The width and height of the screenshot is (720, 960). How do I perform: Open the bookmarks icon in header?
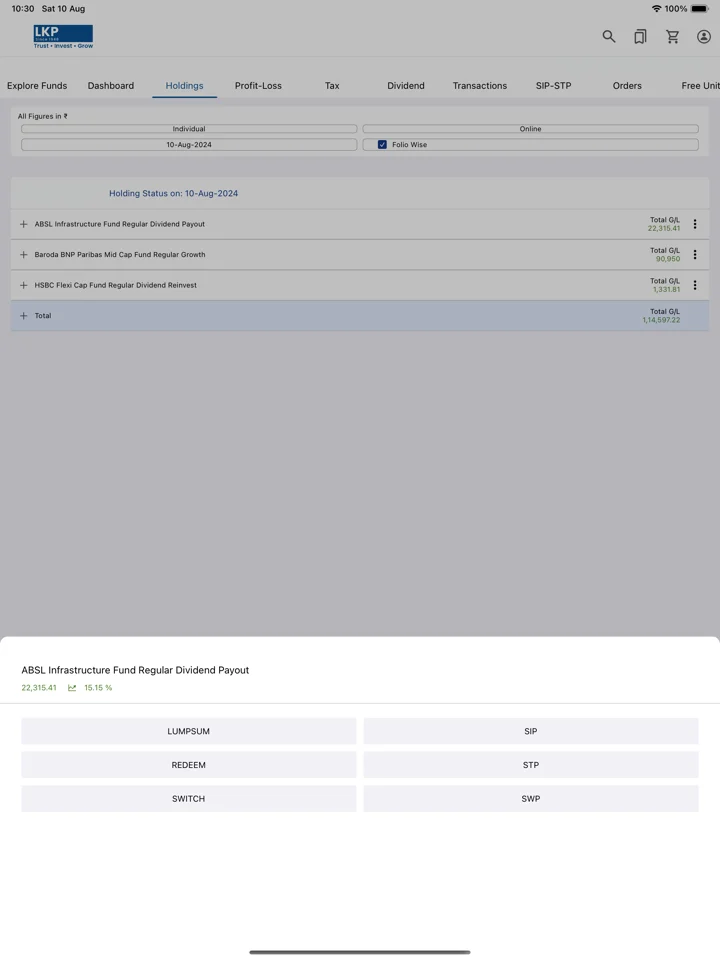pyautogui.click(x=640, y=37)
